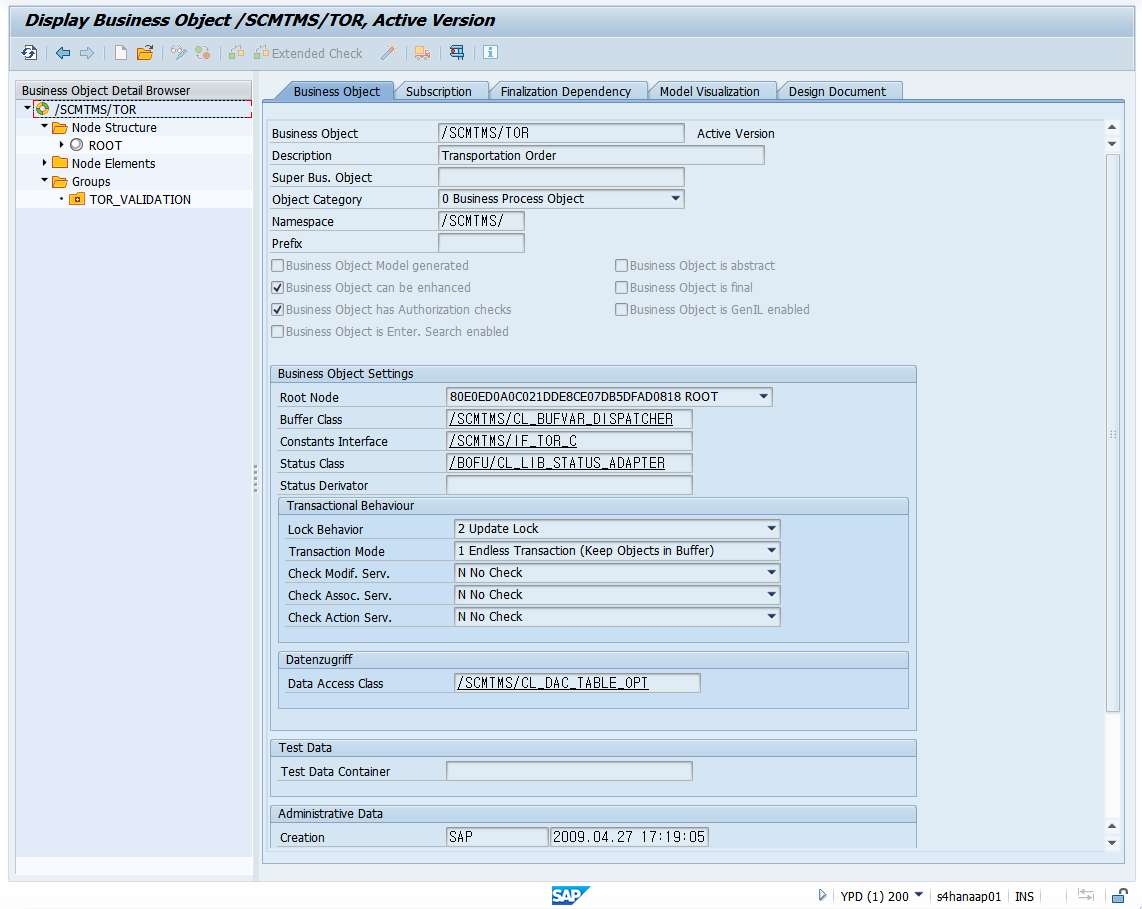The image size is (1142, 909).
Task: Click the active/inactive circles toolbar icon
Action: (x=202, y=52)
